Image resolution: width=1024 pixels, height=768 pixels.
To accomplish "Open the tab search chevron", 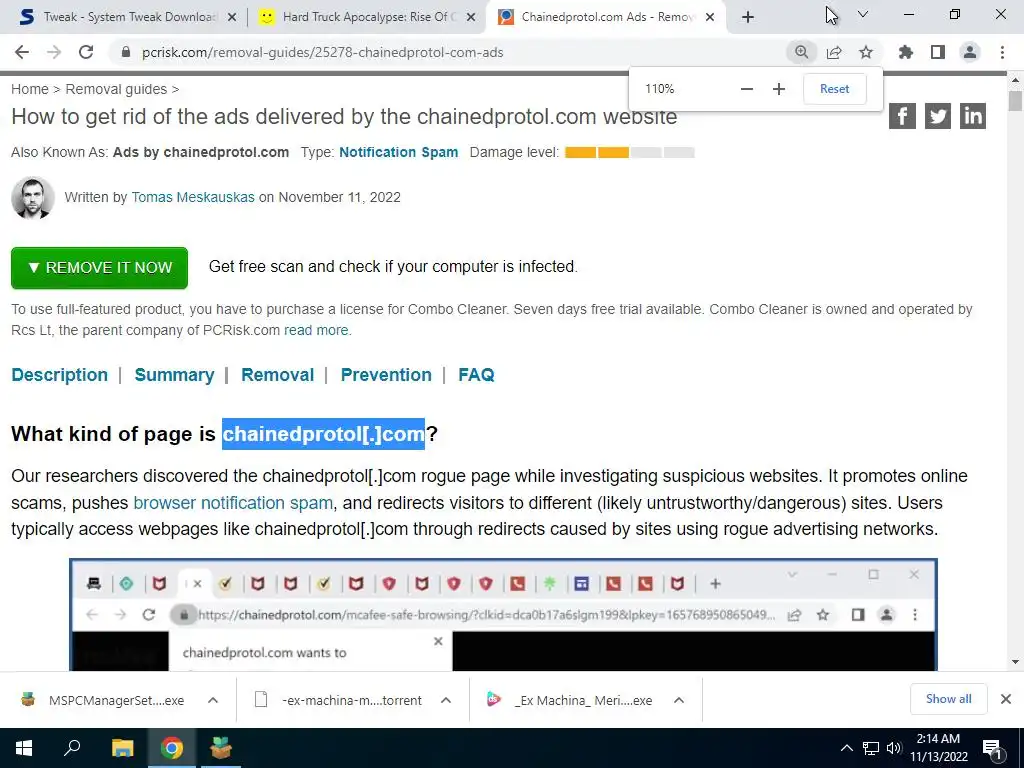I will [x=863, y=14].
